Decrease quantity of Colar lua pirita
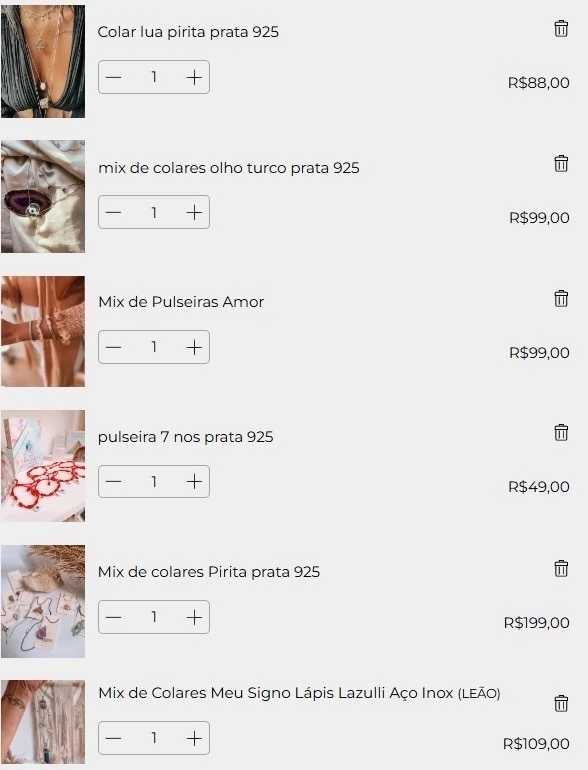The height and width of the screenshot is (770, 588). (x=113, y=77)
